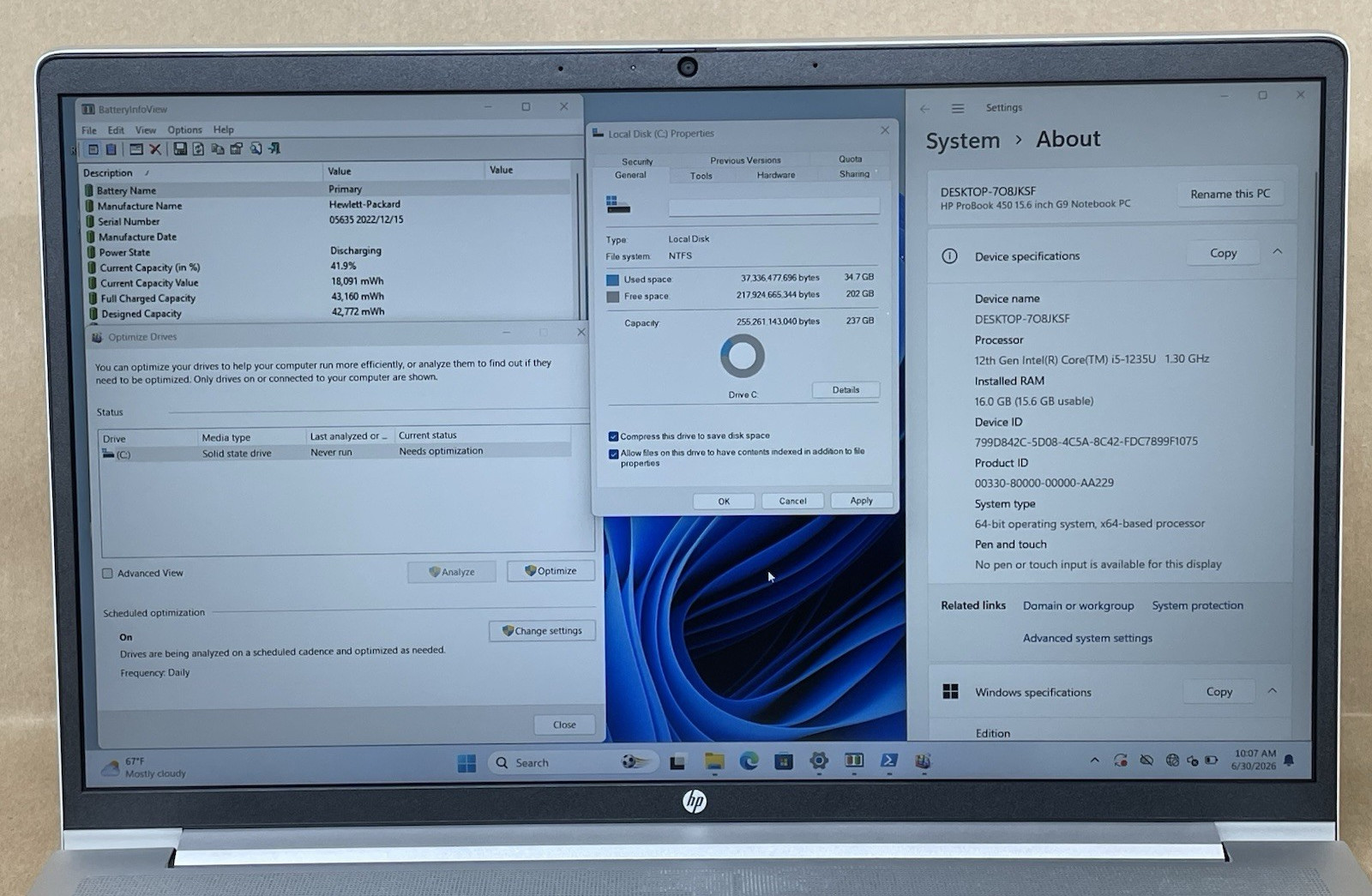Image resolution: width=1372 pixels, height=896 pixels.
Task: Click the back arrow in Settings window
Action: pos(924,109)
